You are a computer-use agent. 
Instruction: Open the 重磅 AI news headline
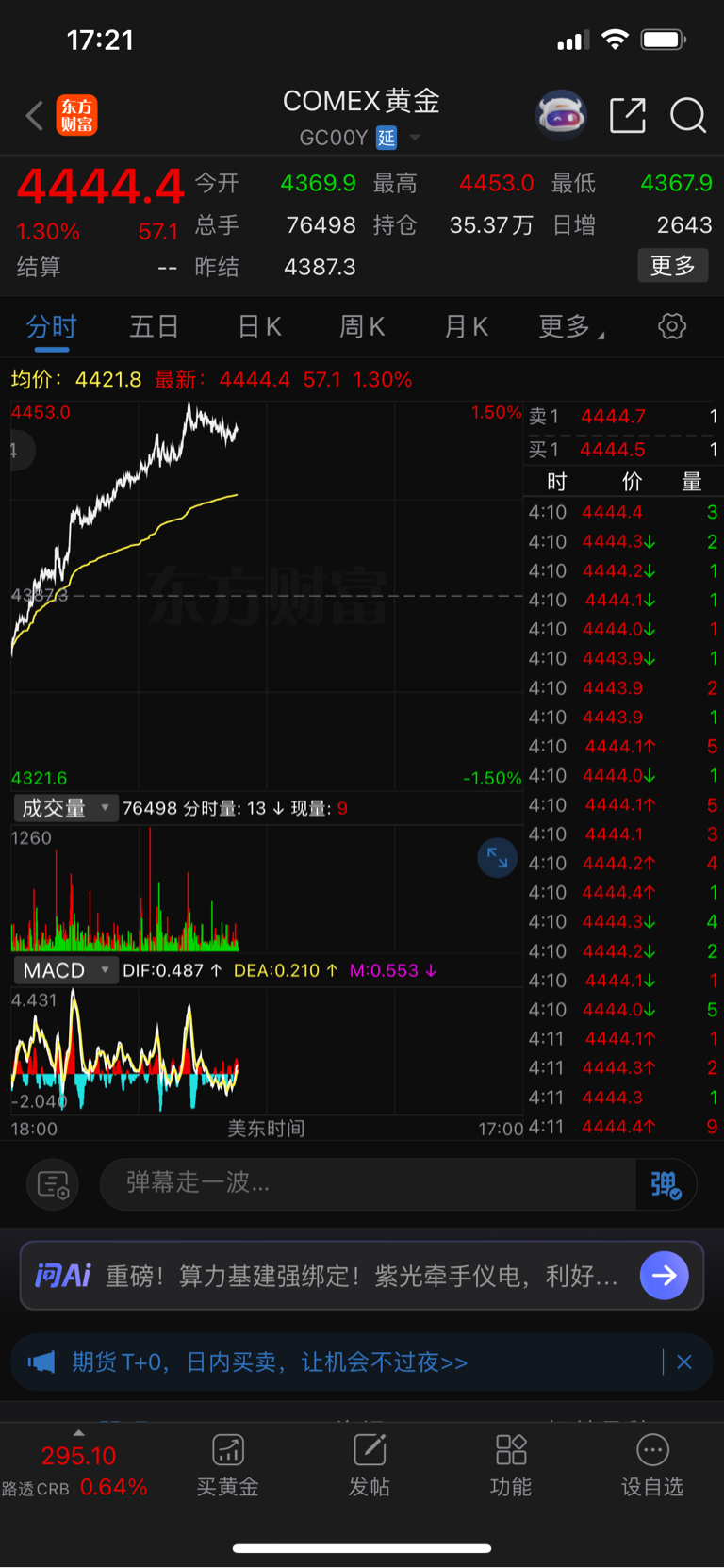coord(362,1277)
